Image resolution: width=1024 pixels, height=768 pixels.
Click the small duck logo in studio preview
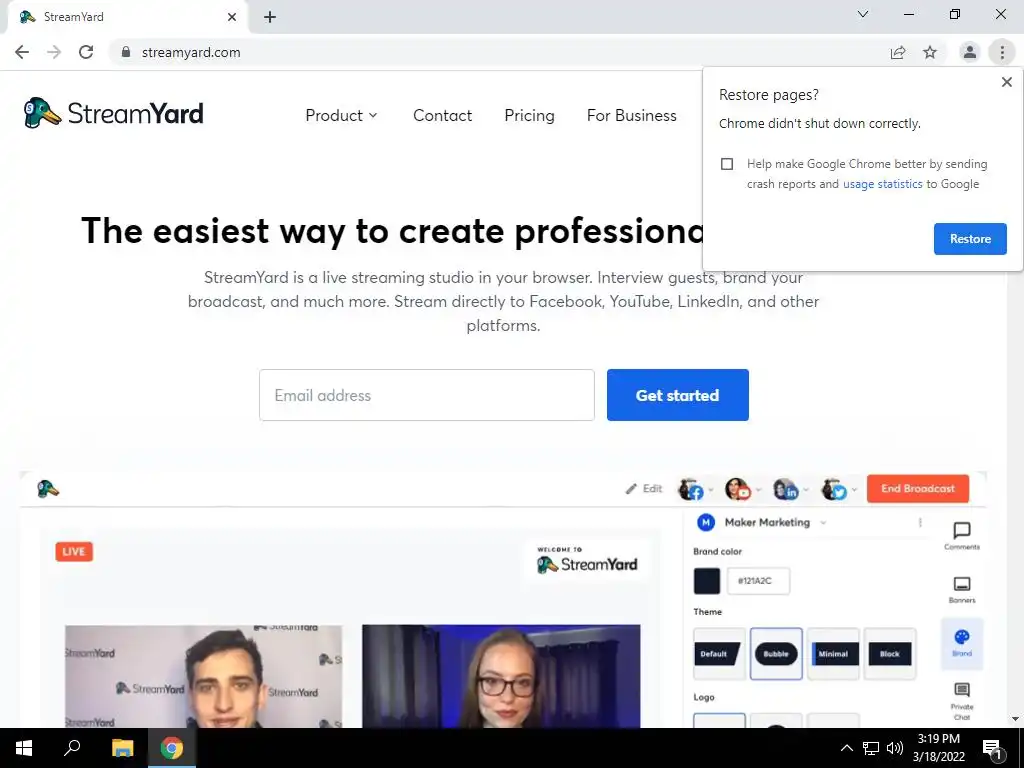pos(48,489)
